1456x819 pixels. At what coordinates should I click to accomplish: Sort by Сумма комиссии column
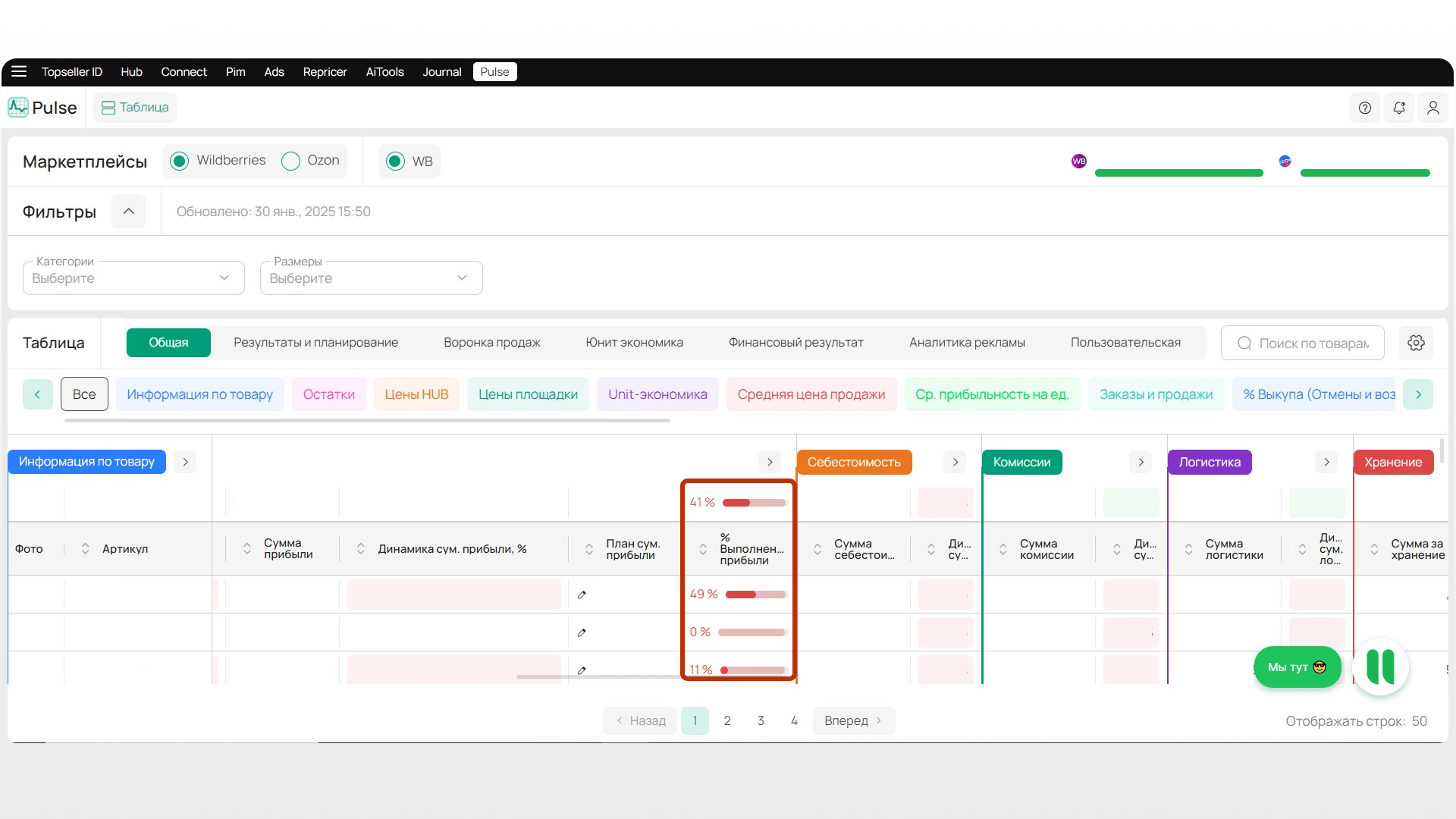[1003, 548]
